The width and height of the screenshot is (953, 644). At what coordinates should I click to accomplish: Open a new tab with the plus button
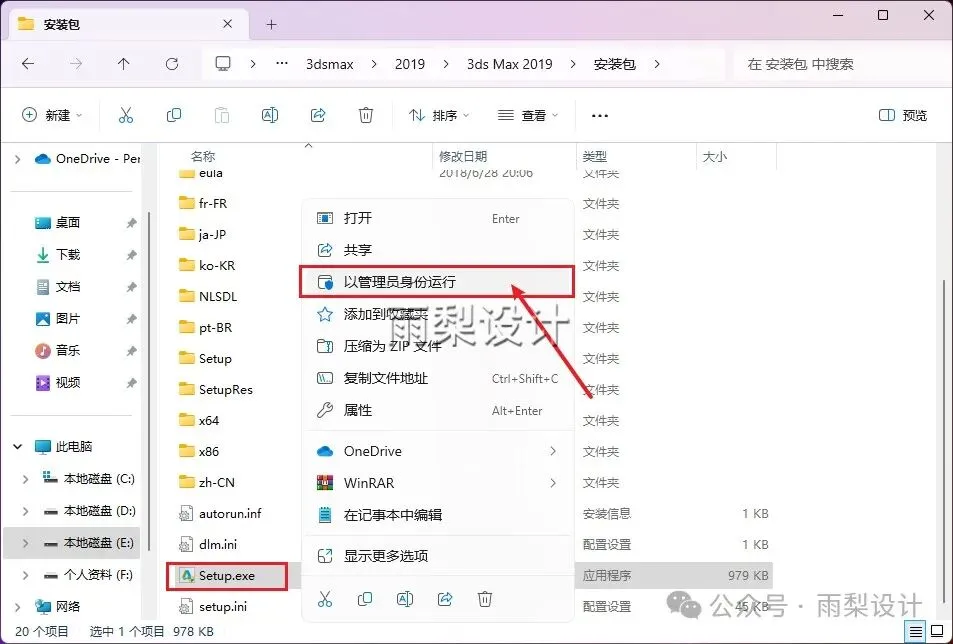coord(272,24)
